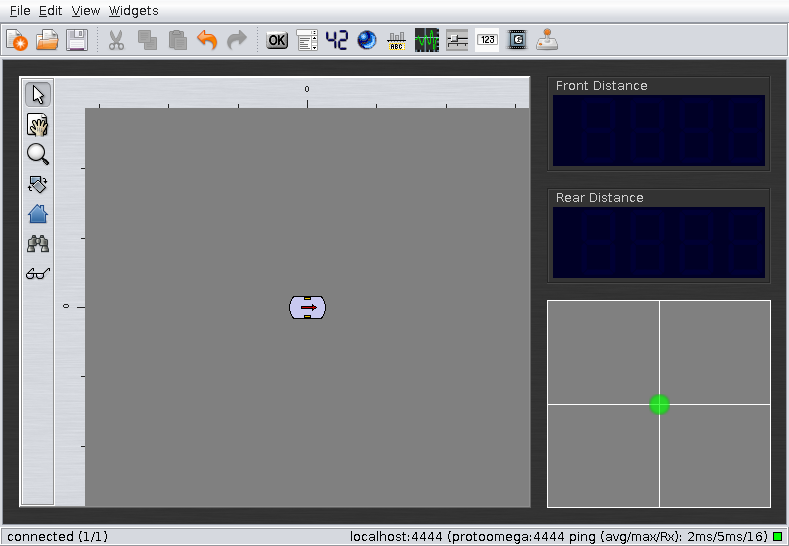Click the film frame widget icon
The image size is (789, 546).
coord(517,40)
